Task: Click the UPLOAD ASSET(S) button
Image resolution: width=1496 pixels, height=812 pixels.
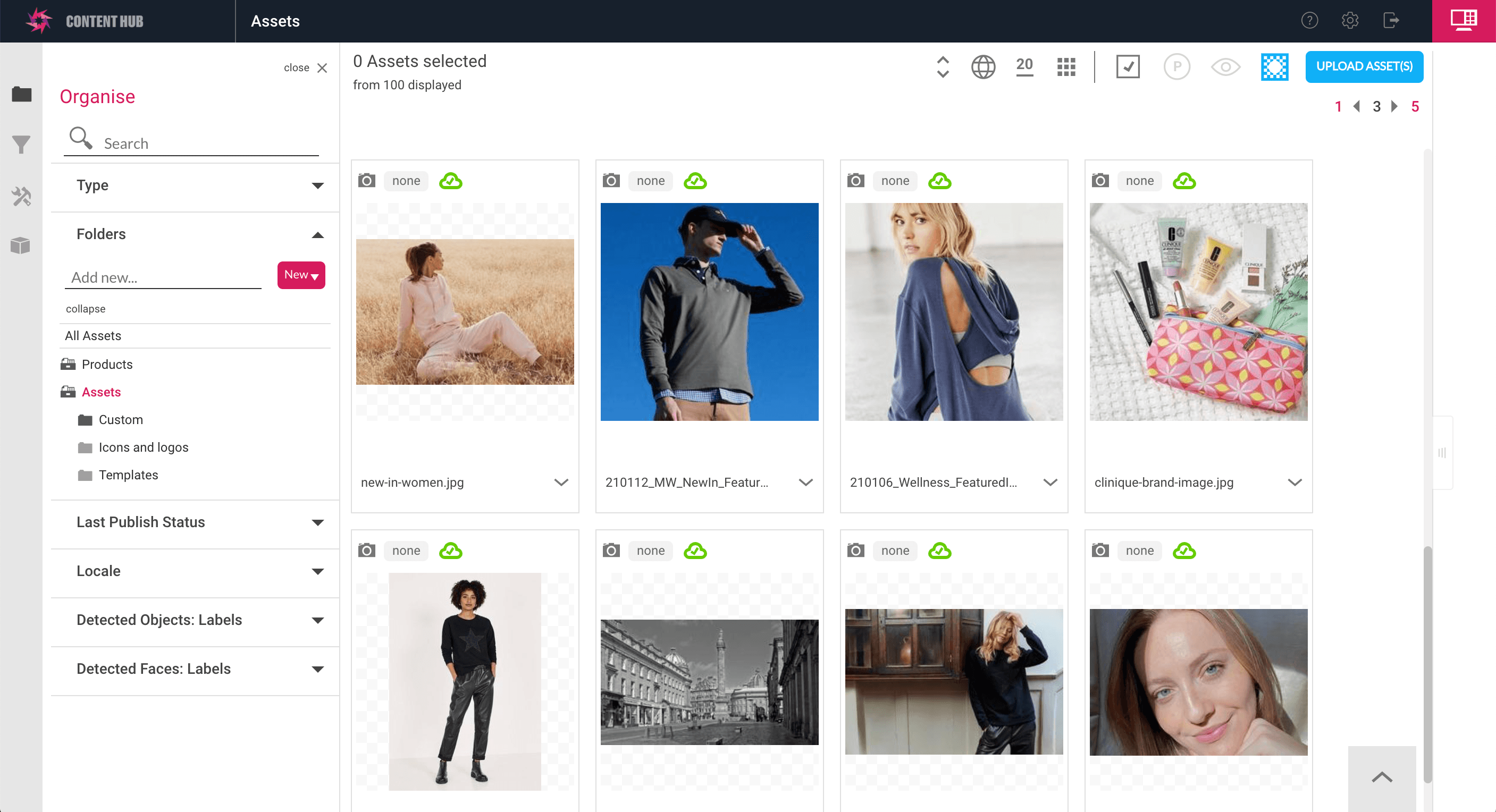Action: tap(1364, 67)
